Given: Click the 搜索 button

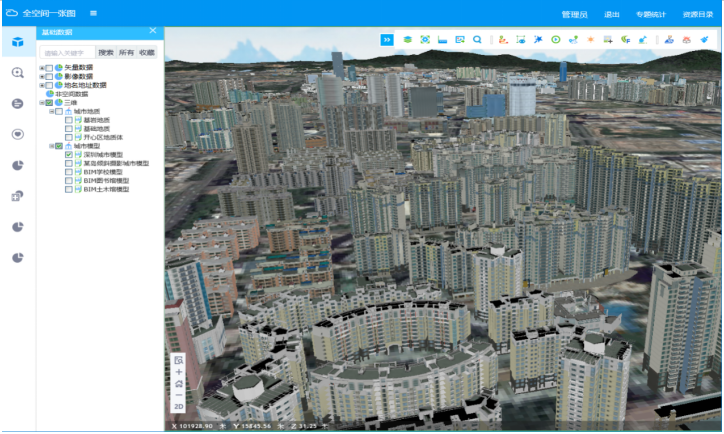Looking at the screenshot, I should pyautogui.click(x=106, y=53).
